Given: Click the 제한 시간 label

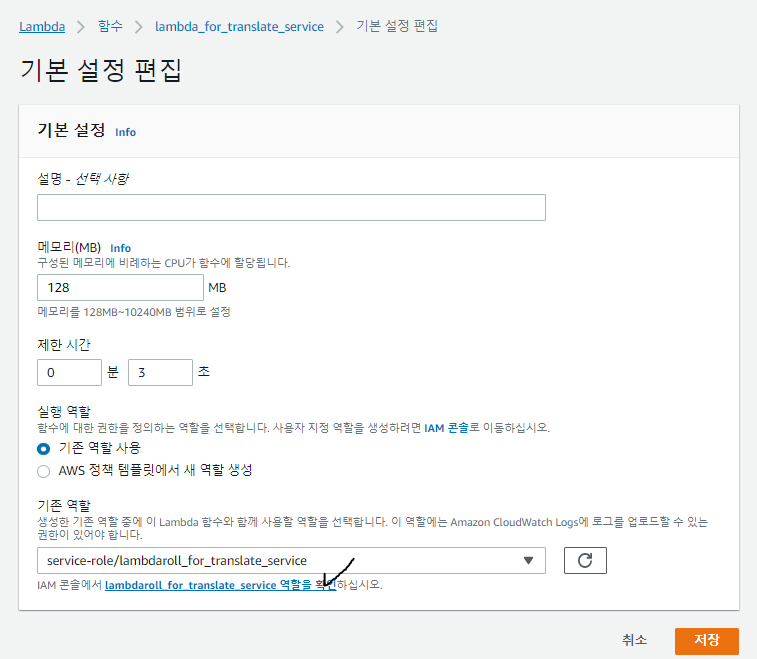Looking at the screenshot, I should click(64, 345).
